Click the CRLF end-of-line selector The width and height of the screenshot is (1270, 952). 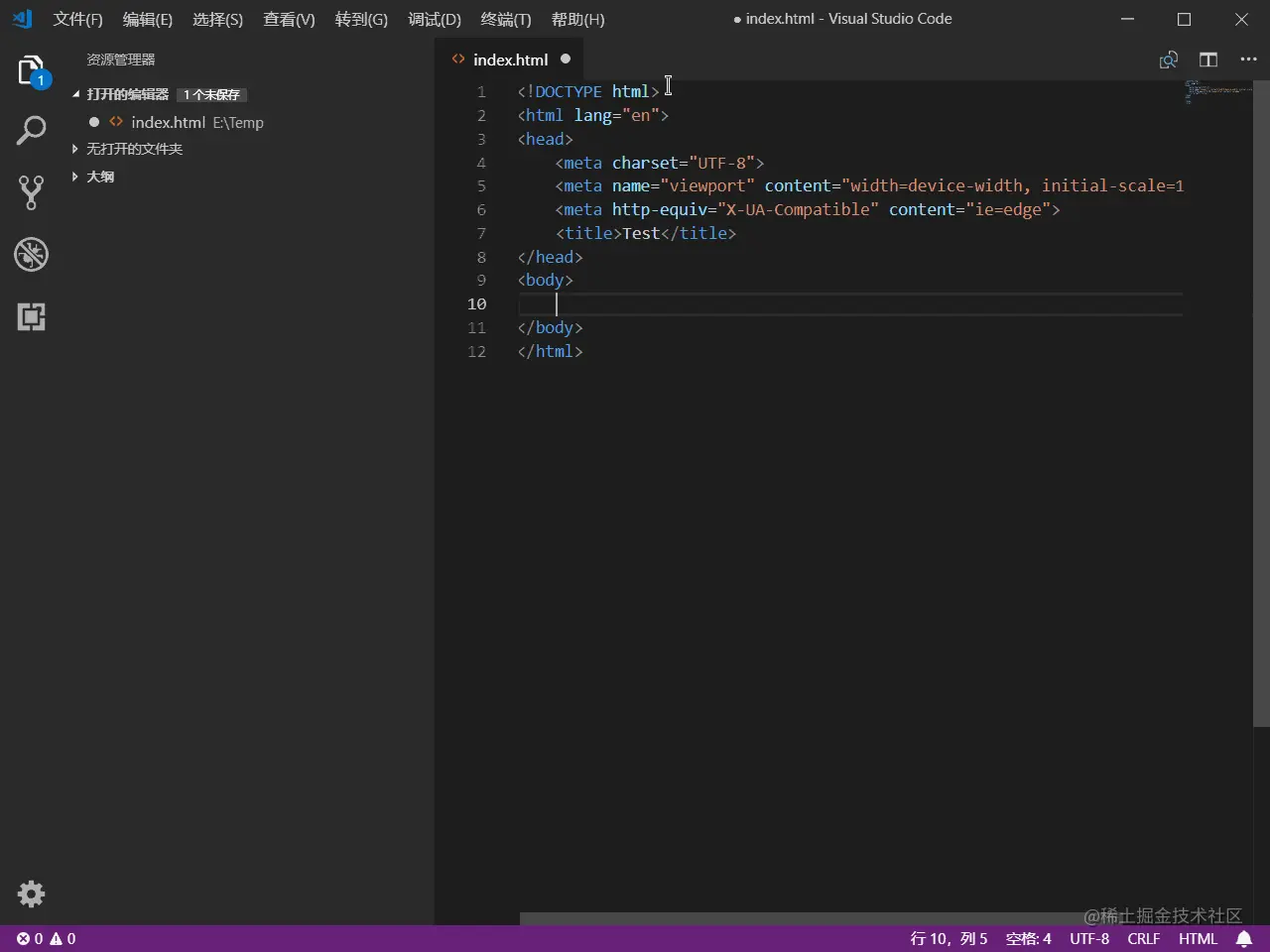tap(1144, 938)
